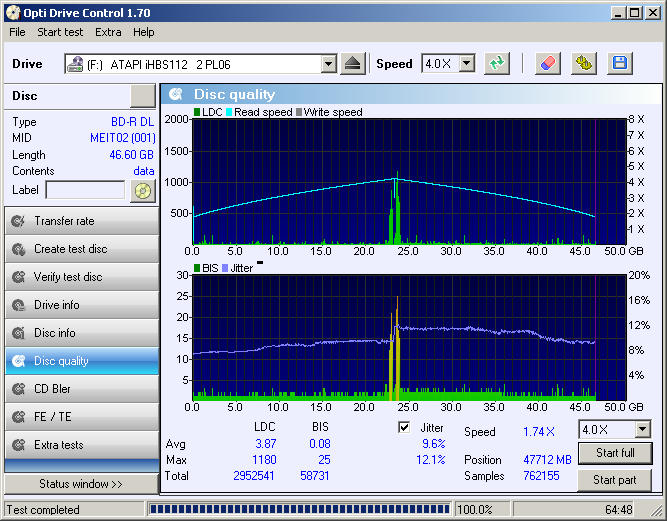Click the Start full button
The width and height of the screenshot is (667, 521).
pyautogui.click(x=615, y=453)
